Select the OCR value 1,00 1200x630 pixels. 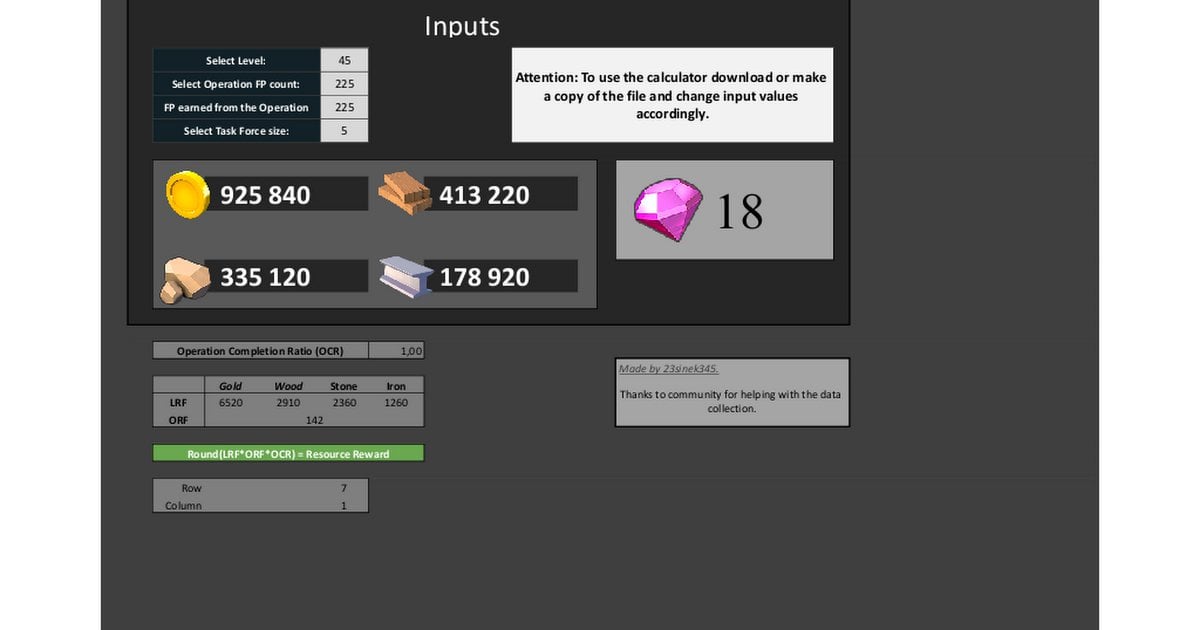pos(397,351)
